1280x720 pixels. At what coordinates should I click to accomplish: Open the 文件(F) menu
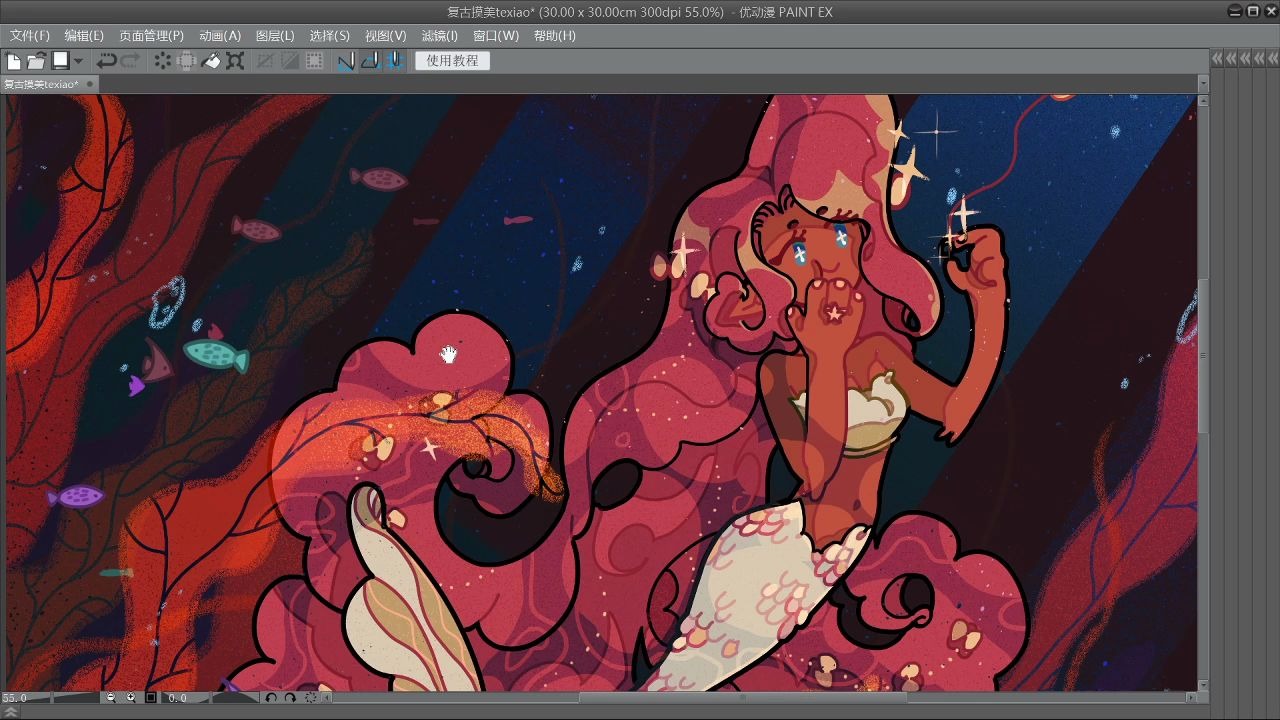(x=29, y=35)
